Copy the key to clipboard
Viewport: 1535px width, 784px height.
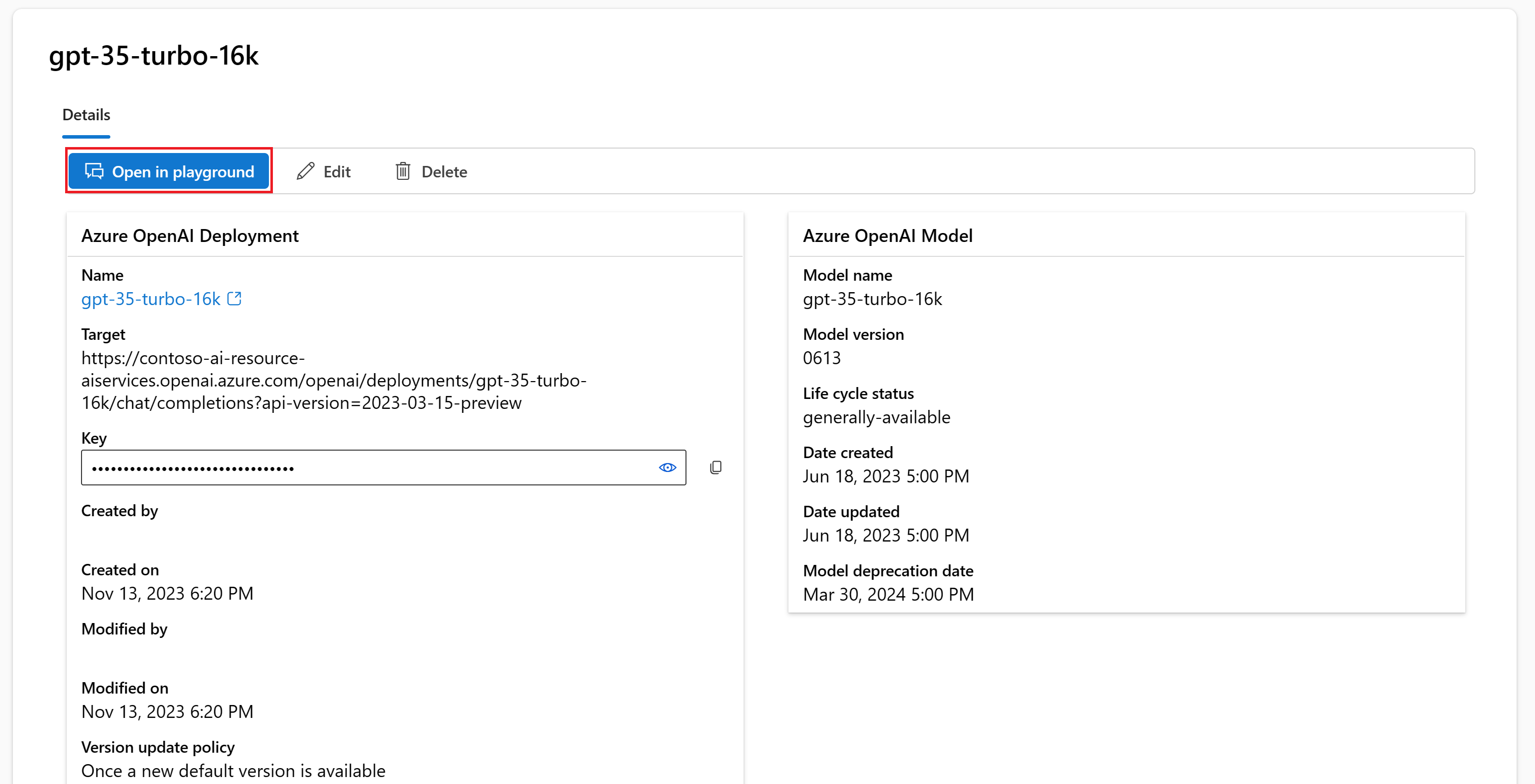(x=716, y=468)
